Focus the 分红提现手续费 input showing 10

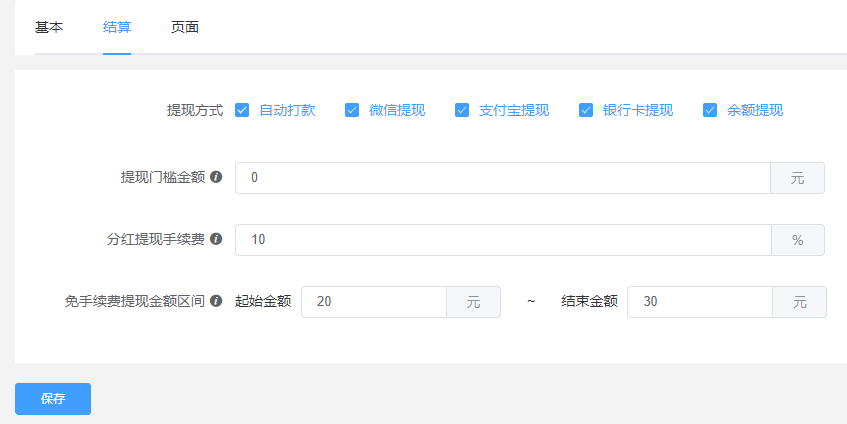tap(503, 240)
